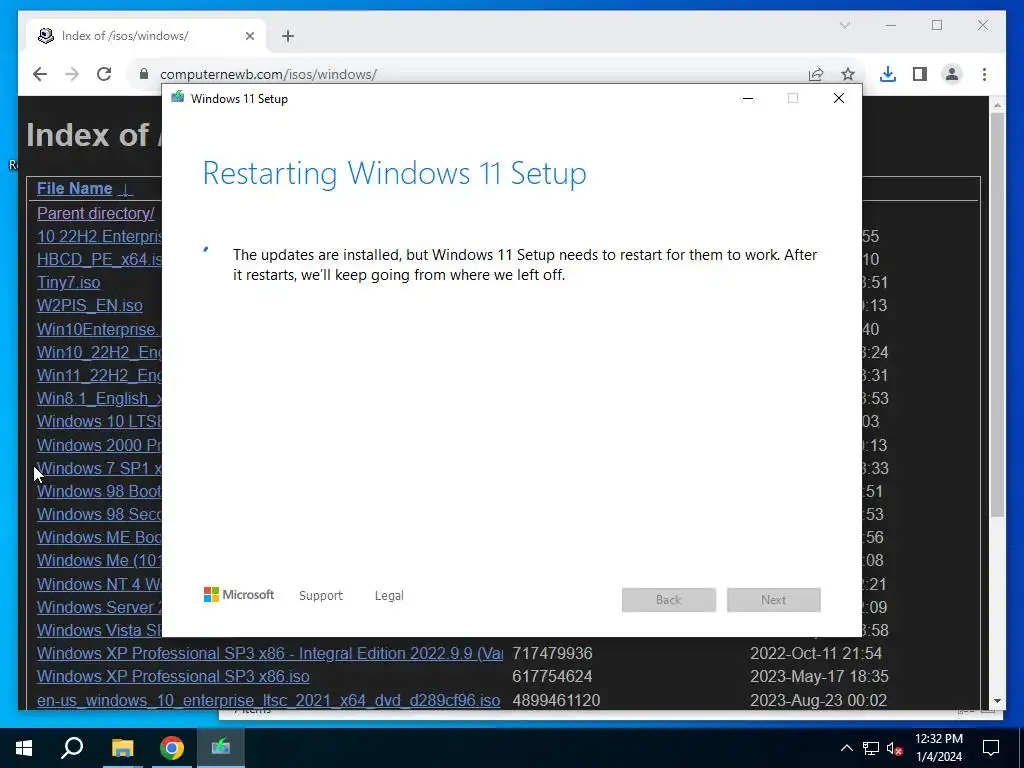
Task: Click the file size 617754624
Action: tap(552, 677)
